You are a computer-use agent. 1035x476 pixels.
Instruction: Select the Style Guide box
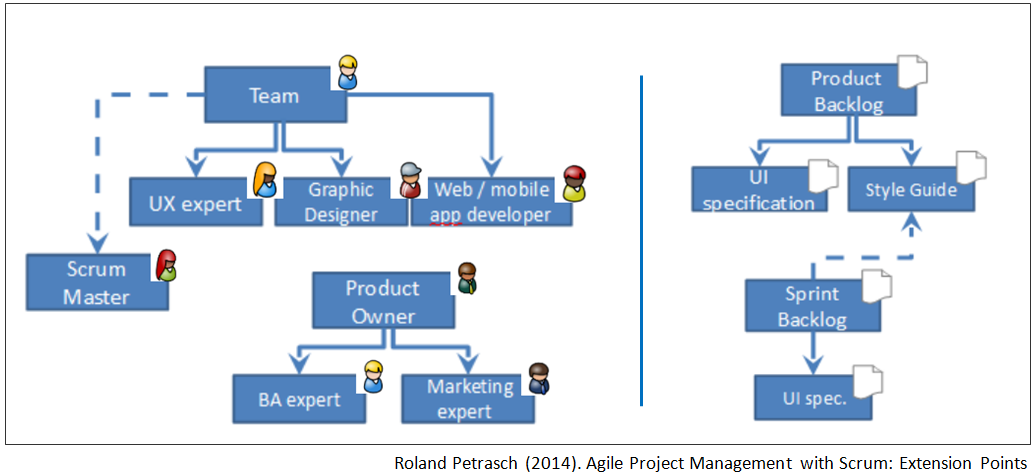click(x=911, y=189)
